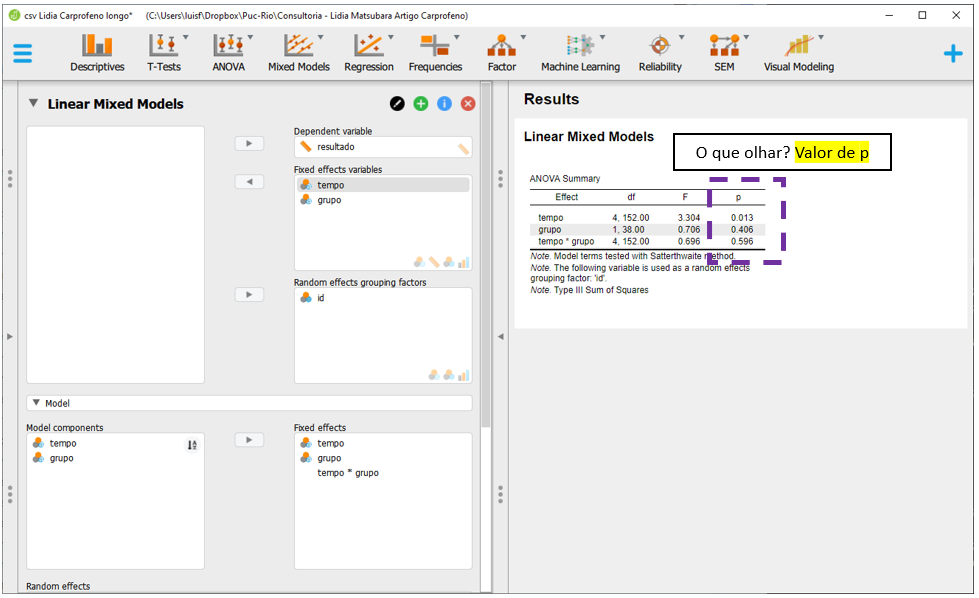This screenshot has width=979, height=598.
Task: Open the Frequencies analysis menu
Action: 435,53
